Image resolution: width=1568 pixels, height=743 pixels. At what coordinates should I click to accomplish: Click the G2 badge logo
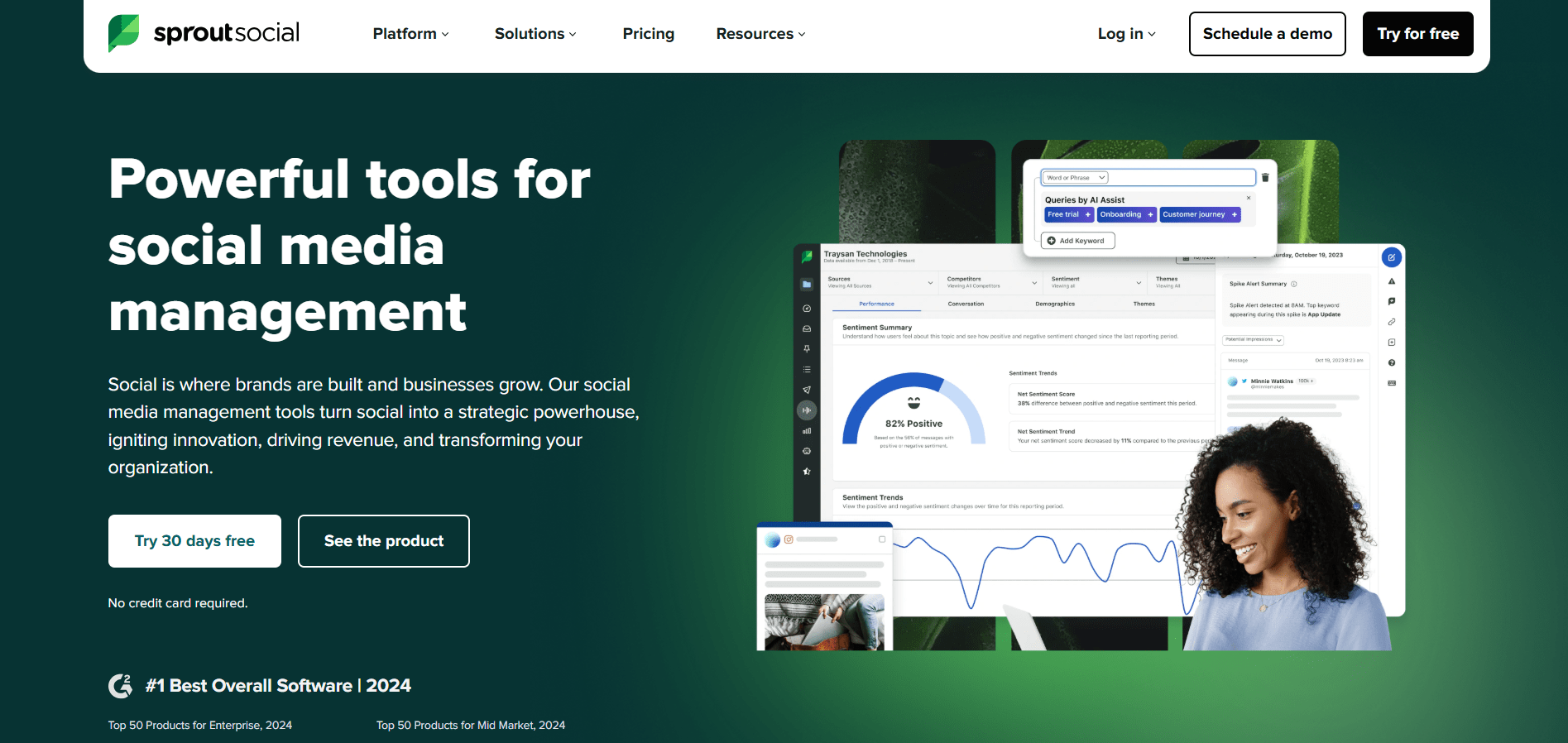tap(121, 686)
